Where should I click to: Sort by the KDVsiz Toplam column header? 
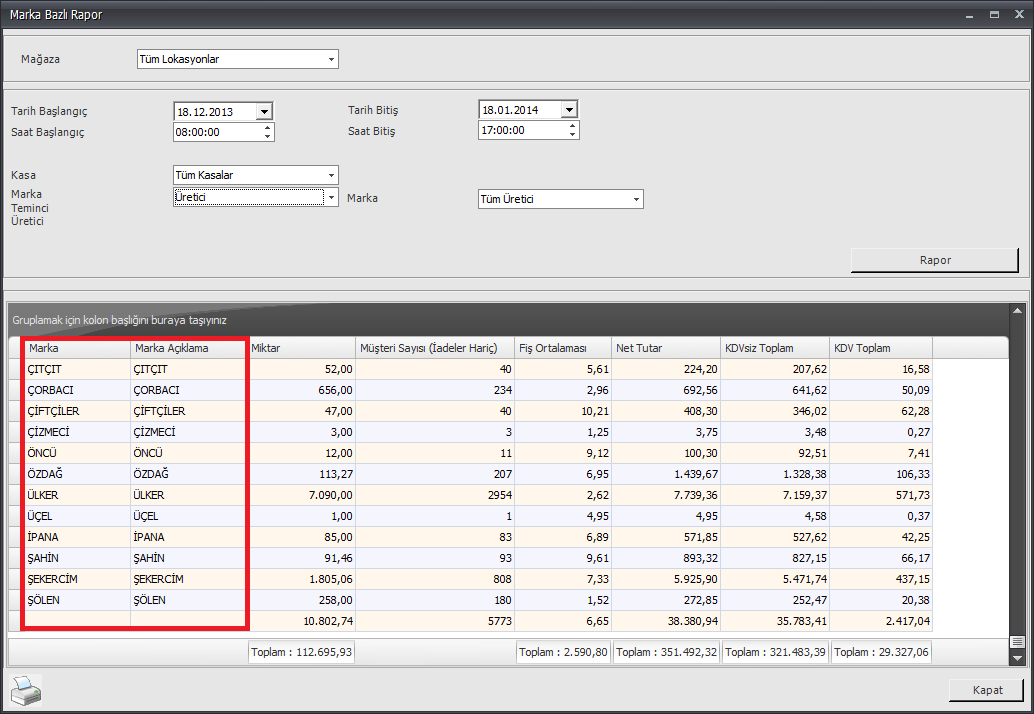click(775, 348)
